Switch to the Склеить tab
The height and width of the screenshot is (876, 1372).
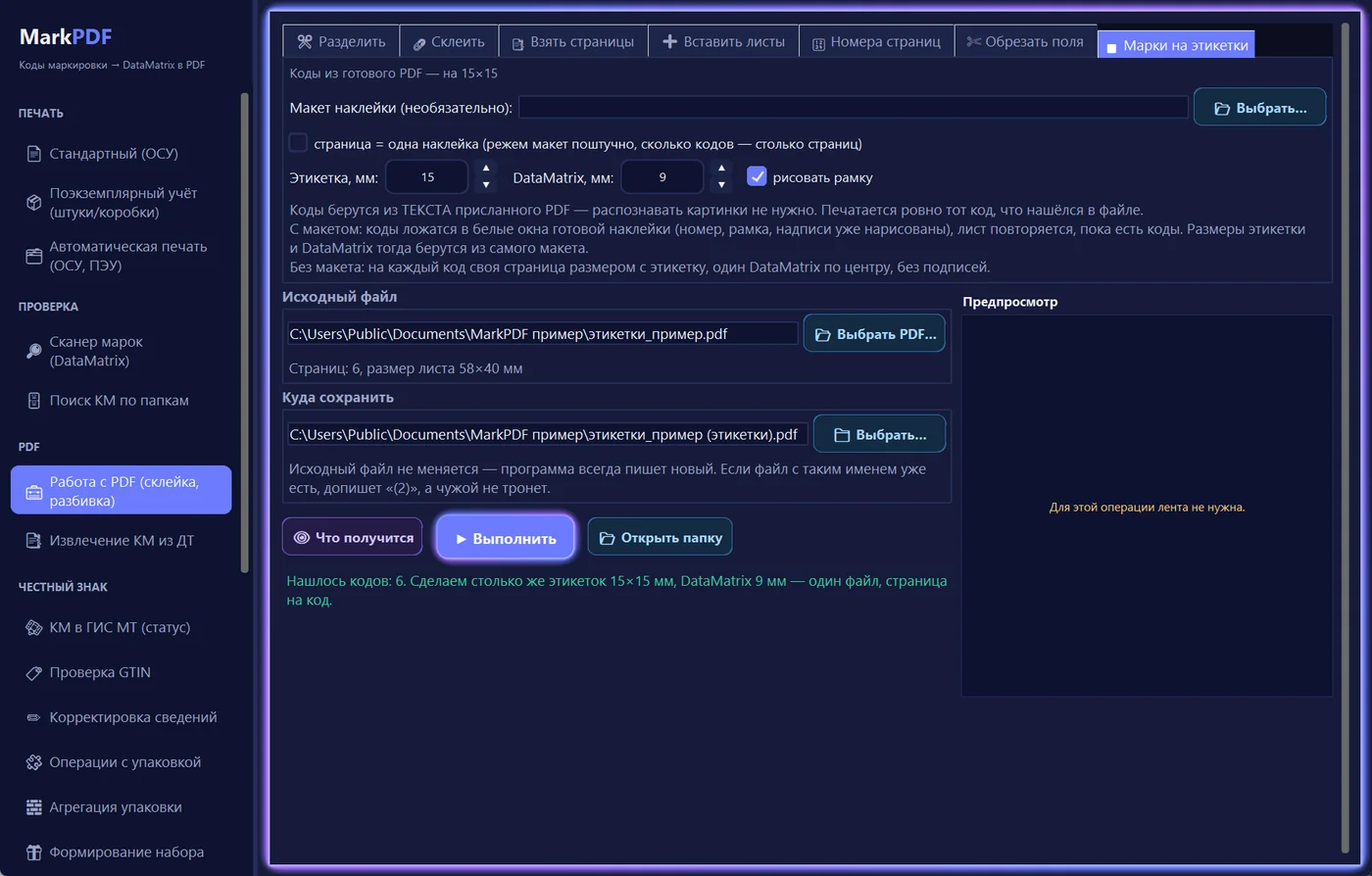pos(449,42)
